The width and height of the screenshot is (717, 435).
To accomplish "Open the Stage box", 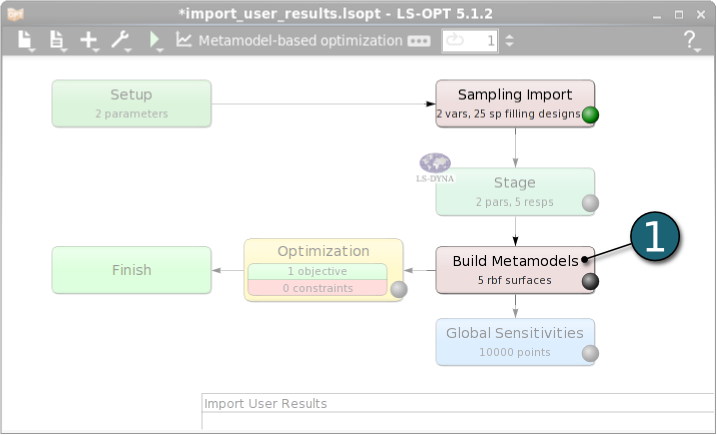I will click(515, 192).
